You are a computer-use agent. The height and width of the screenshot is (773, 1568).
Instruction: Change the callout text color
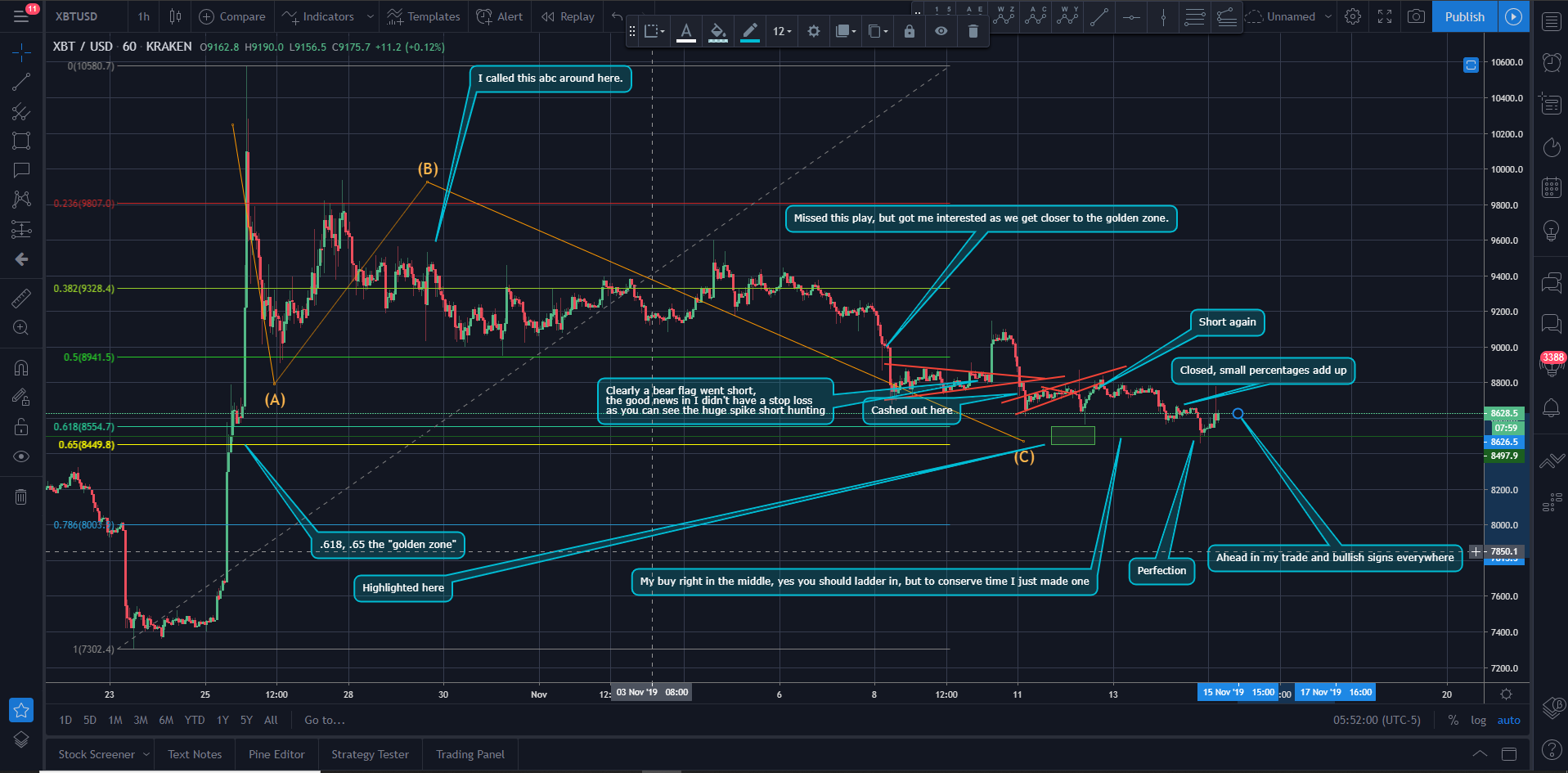click(x=687, y=32)
